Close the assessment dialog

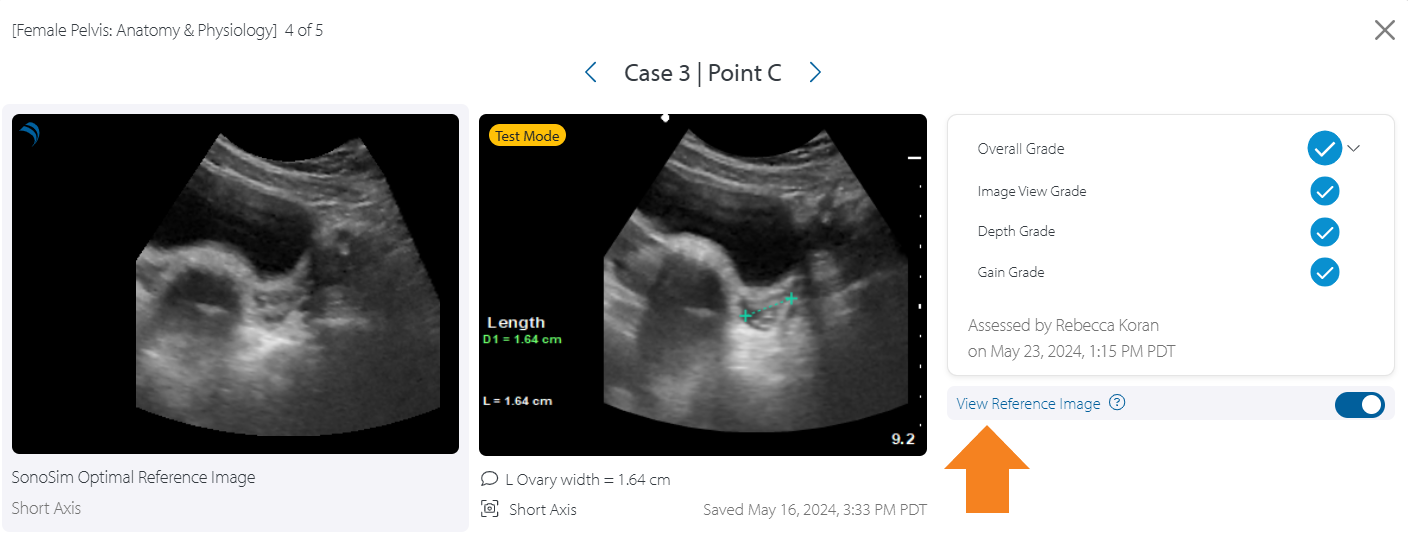point(1384,30)
